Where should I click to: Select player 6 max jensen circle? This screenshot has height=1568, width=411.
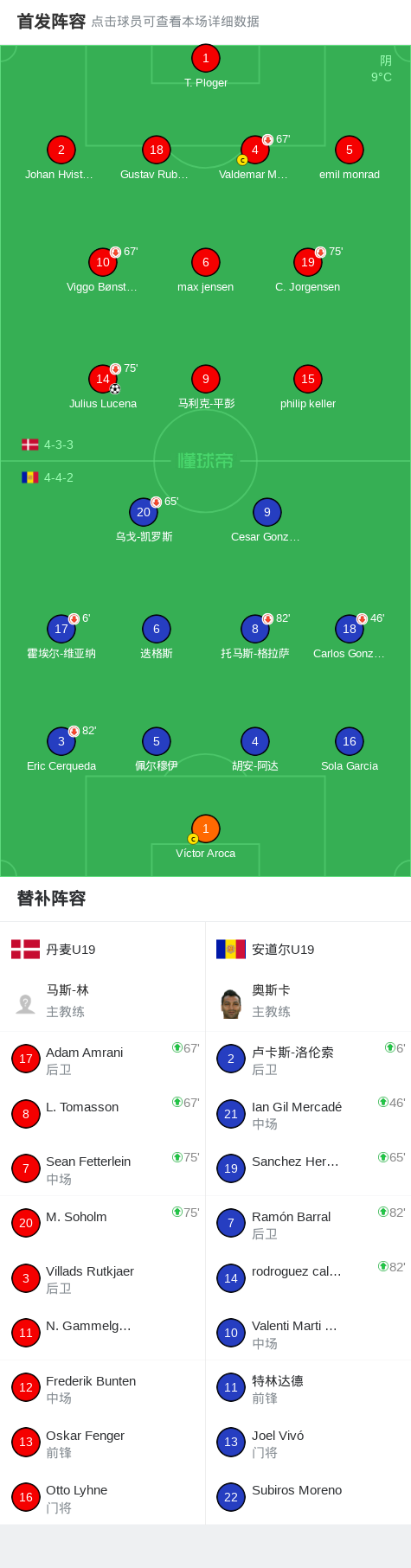click(205, 262)
